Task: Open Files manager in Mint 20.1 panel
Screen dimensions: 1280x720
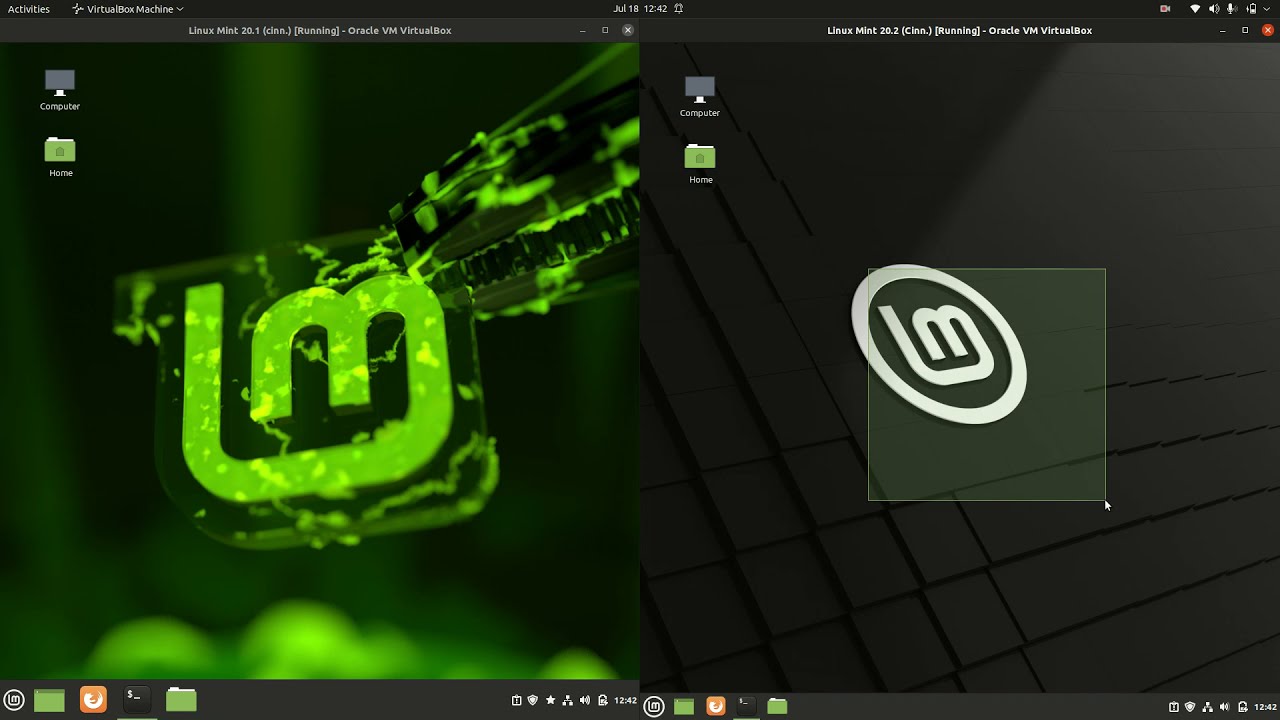Action: [181, 700]
